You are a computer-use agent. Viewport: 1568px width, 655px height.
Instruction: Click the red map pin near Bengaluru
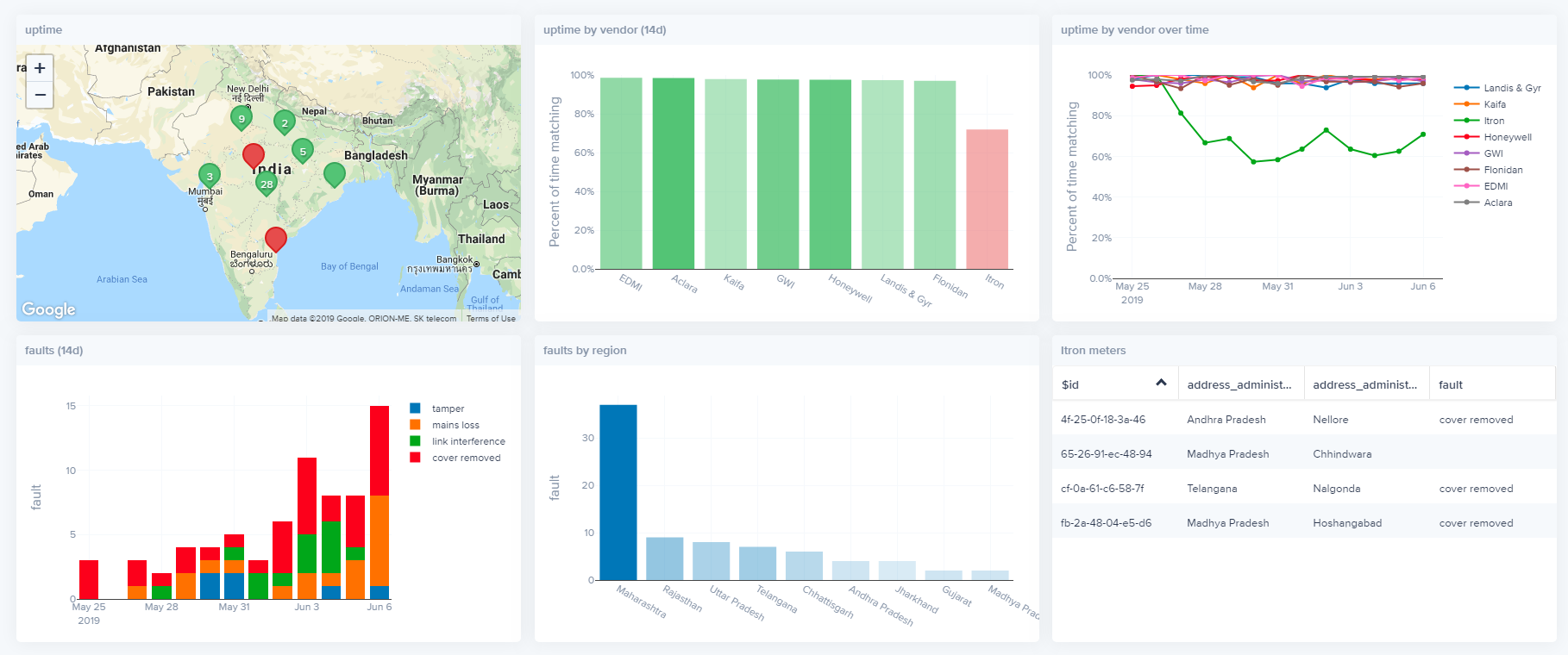point(276,240)
